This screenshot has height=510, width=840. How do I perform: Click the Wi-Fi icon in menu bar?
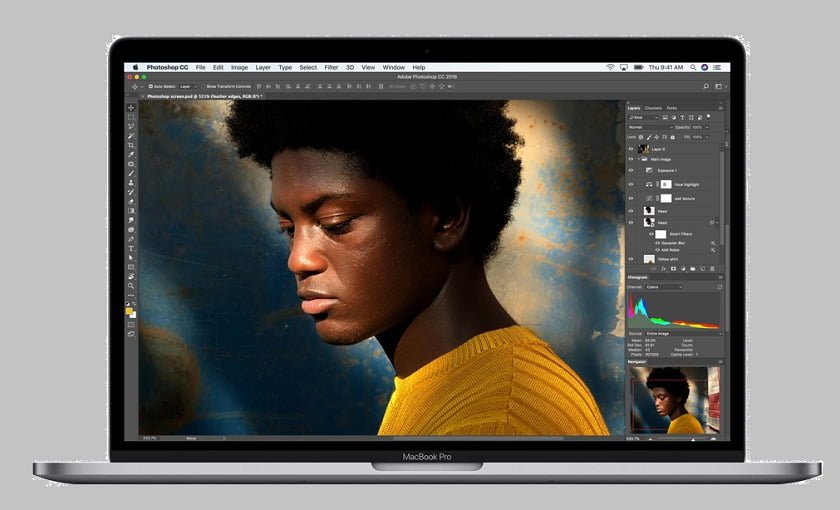click(610, 67)
